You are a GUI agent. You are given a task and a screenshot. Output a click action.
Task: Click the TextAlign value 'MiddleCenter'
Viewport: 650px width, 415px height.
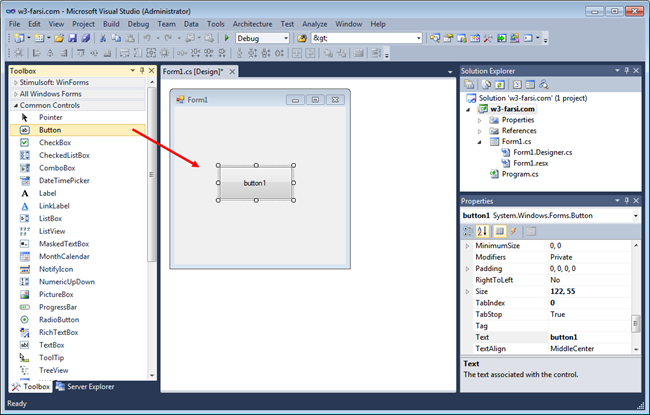572,349
